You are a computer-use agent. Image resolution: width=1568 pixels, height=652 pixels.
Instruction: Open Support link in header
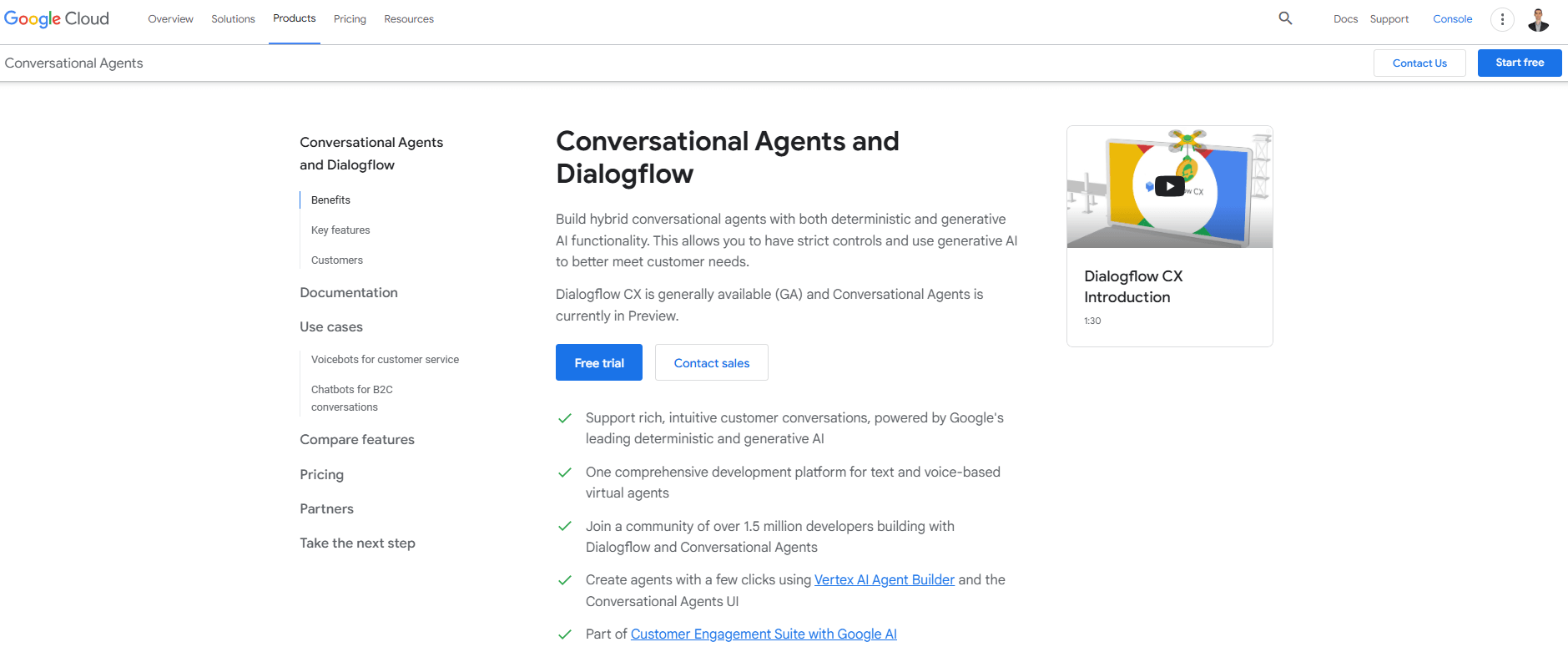point(1389,19)
